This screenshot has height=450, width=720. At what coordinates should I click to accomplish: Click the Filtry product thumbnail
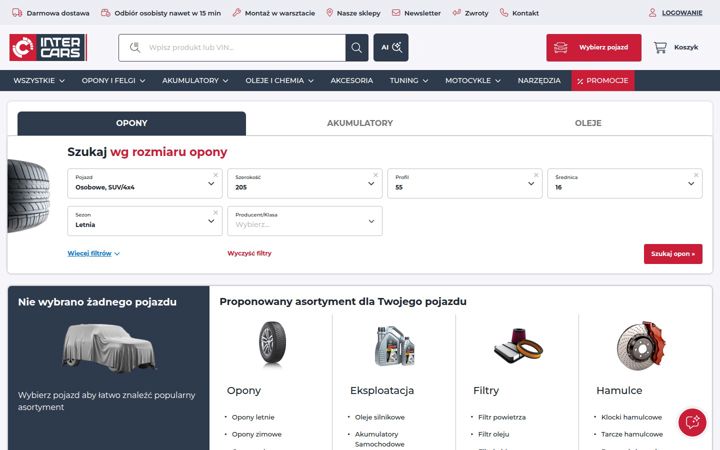click(x=518, y=345)
